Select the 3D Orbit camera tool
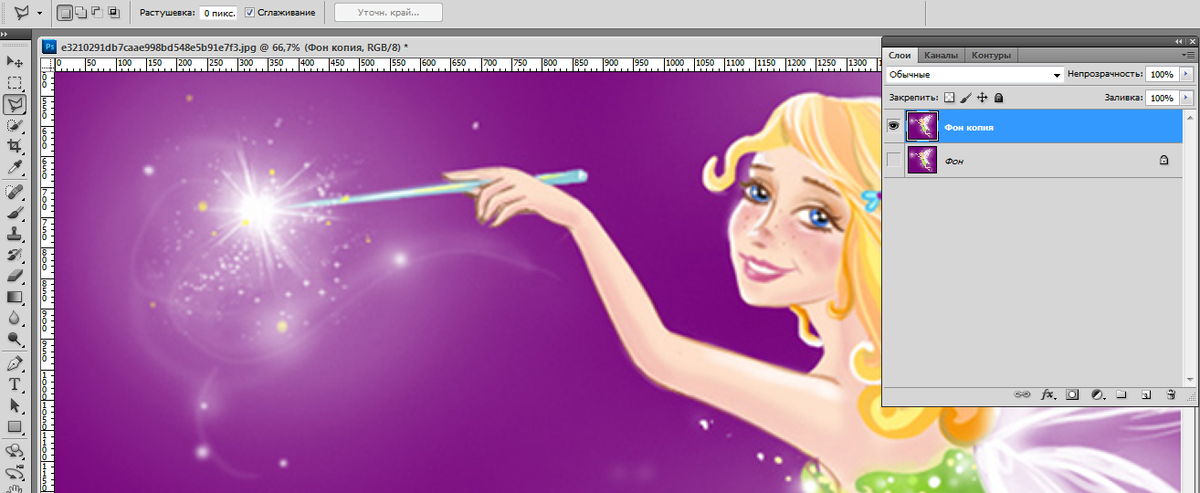Image resolution: width=1200 pixels, height=493 pixels. pos(14,472)
